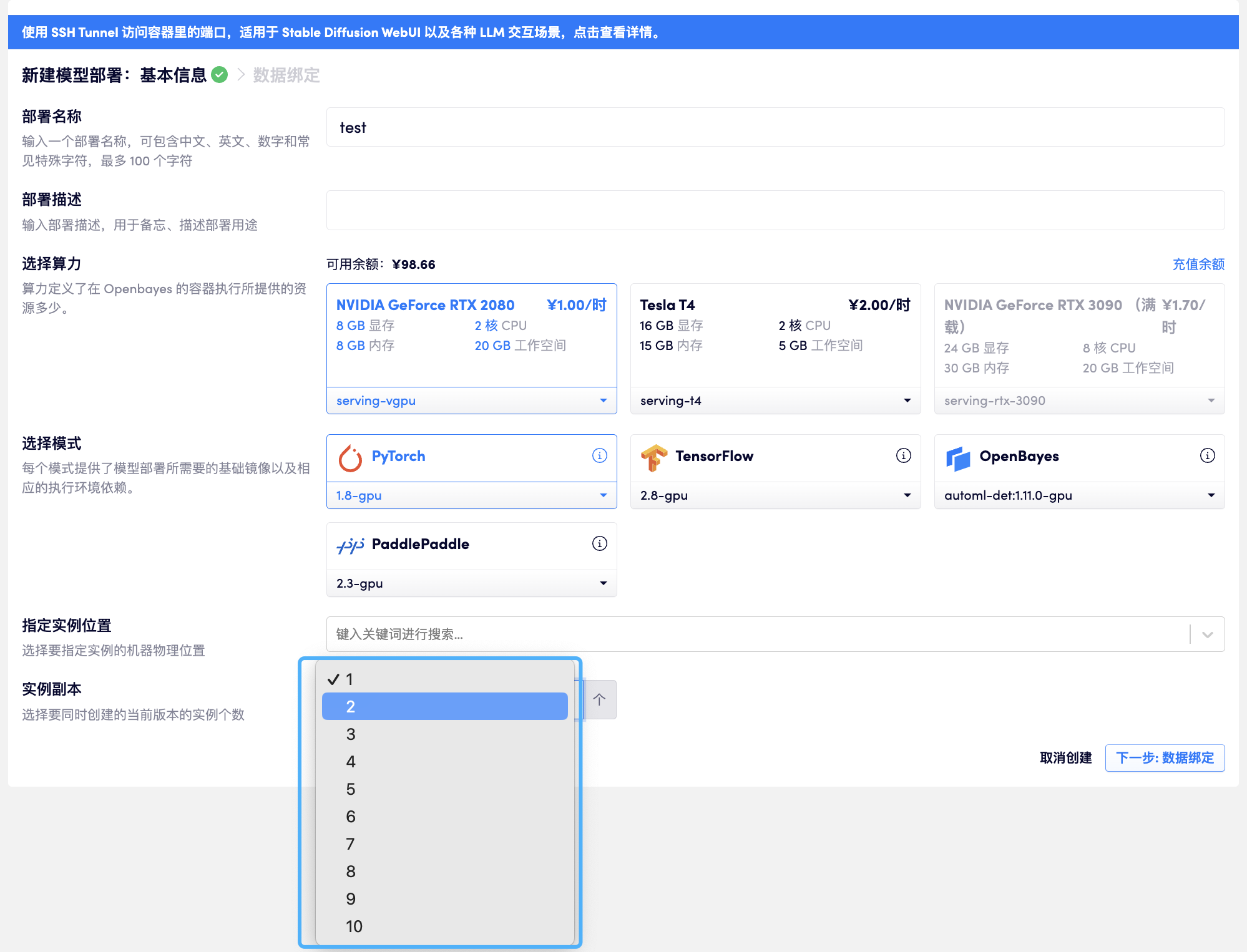This screenshot has height=952, width=1247.
Task: Expand the serving-vgpu dropdown
Action: [x=471, y=401]
